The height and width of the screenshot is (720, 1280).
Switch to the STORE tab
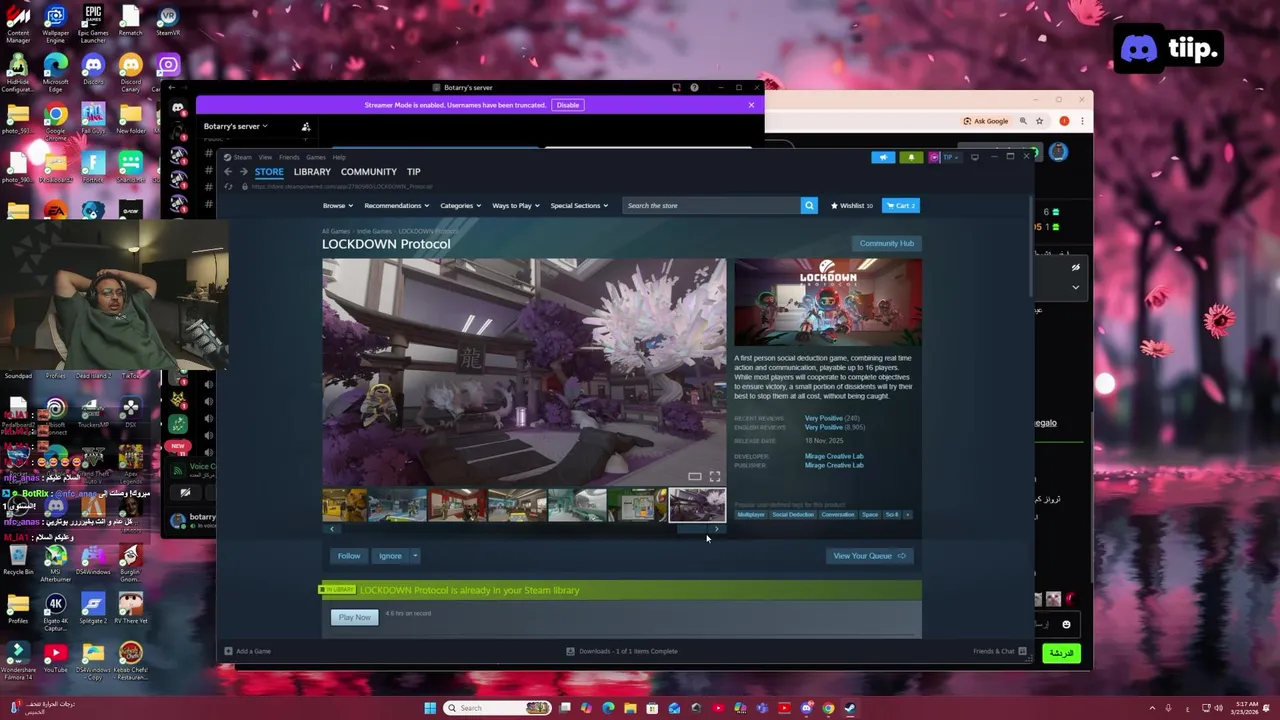(x=269, y=172)
